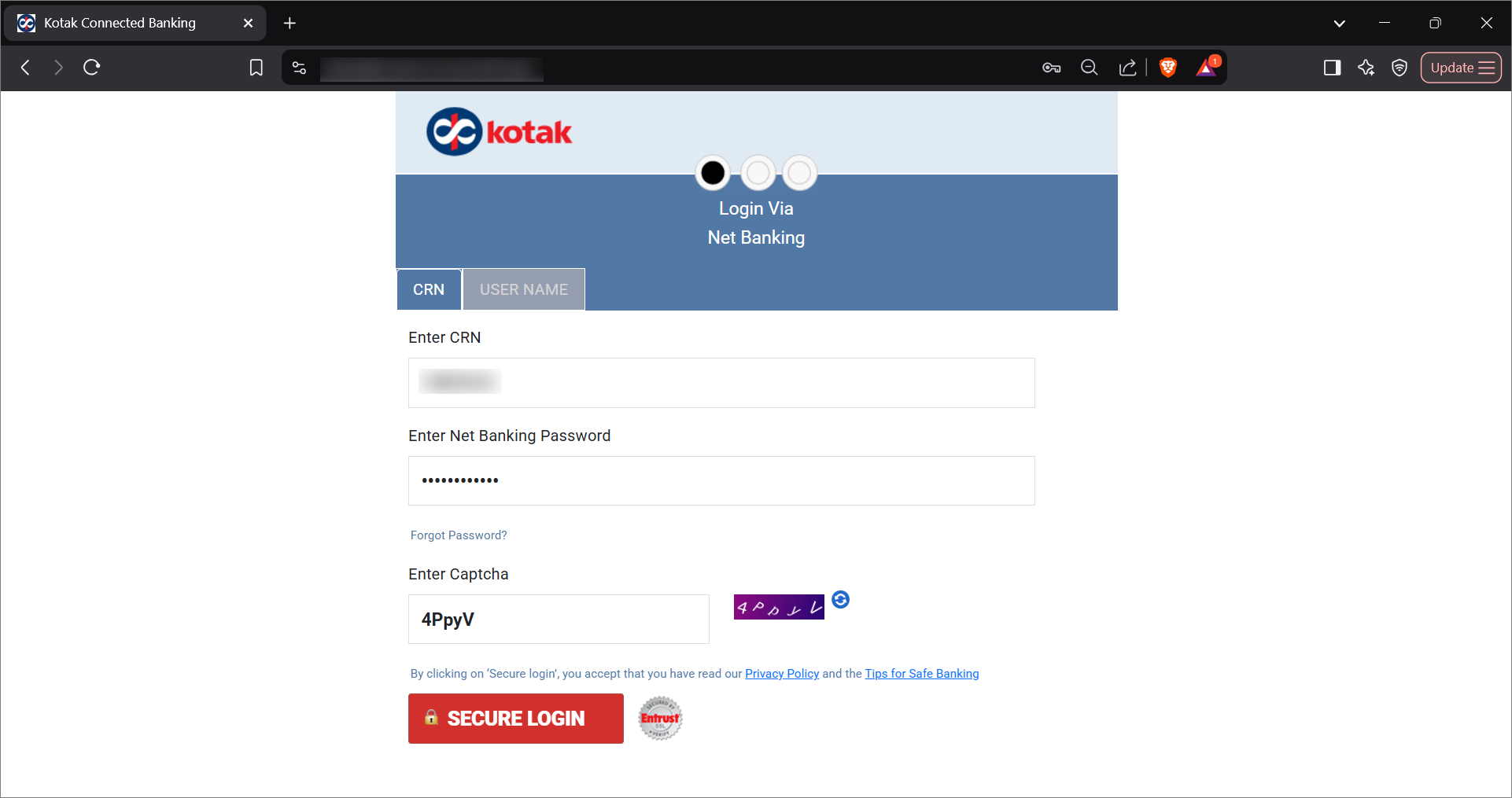
Task: Open the saved passwords key icon
Action: [1051, 68]
